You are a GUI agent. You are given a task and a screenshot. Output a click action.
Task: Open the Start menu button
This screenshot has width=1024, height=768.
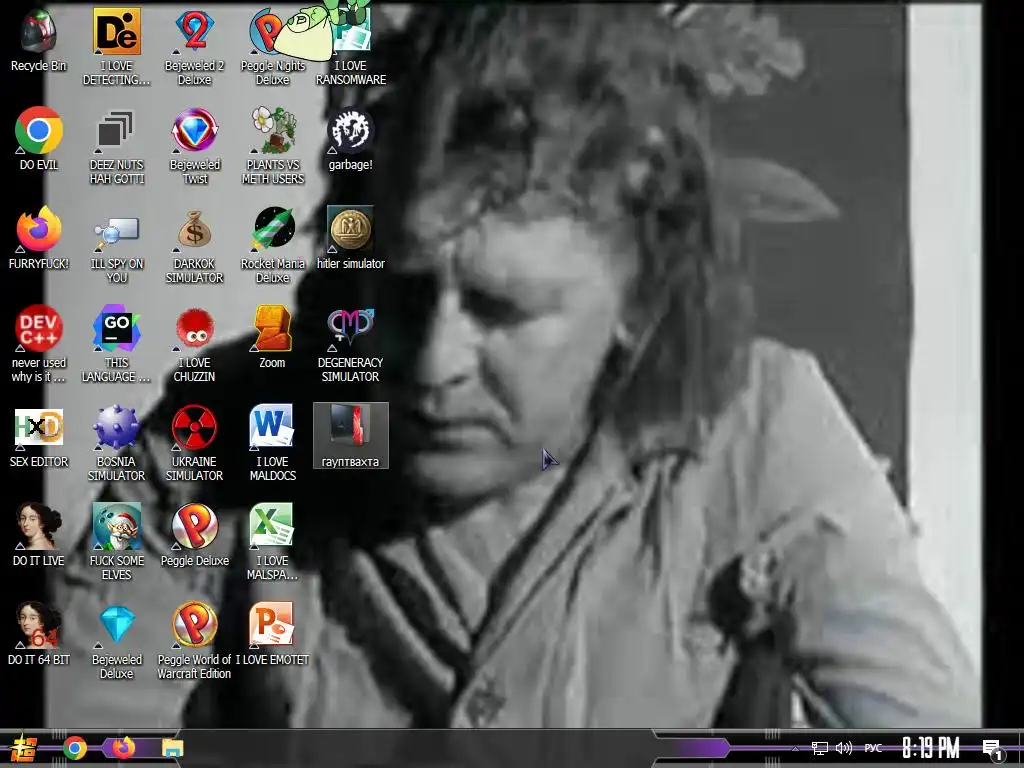[x=23, y=748]
